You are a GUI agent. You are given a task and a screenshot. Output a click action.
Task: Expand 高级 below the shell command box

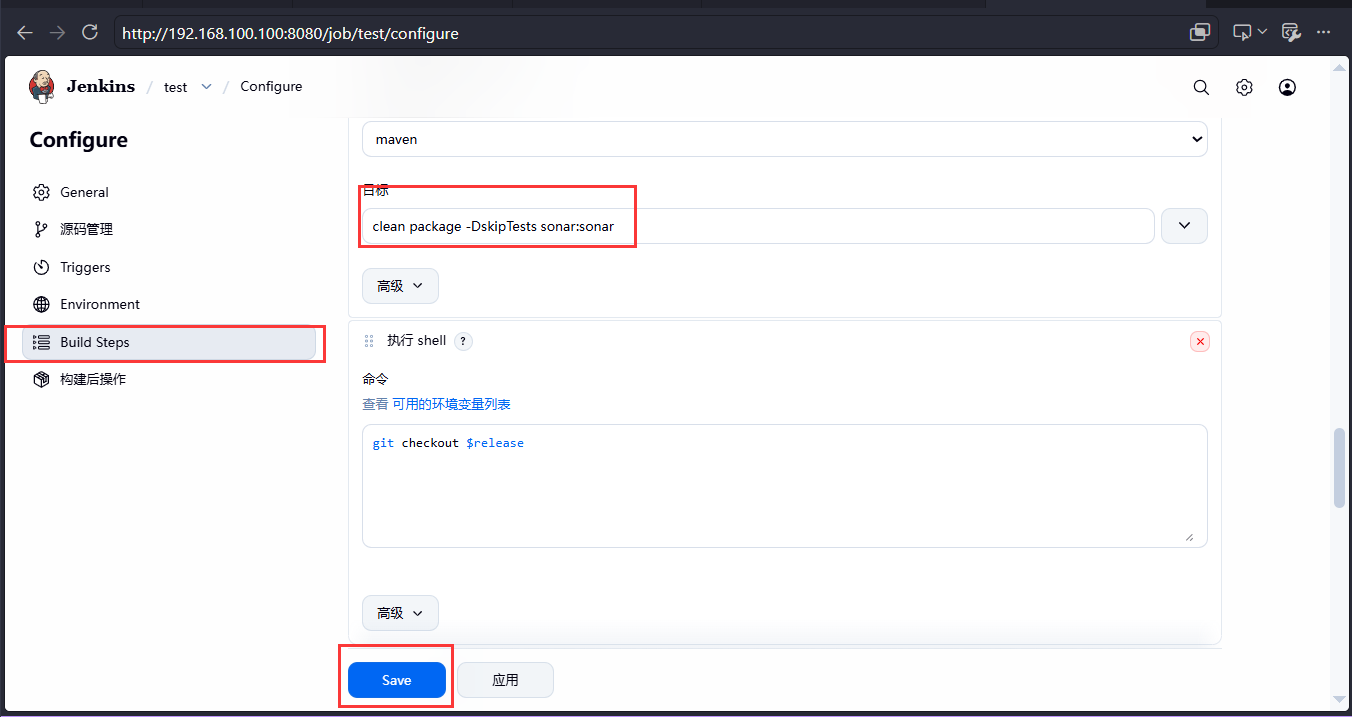[400, 613]
